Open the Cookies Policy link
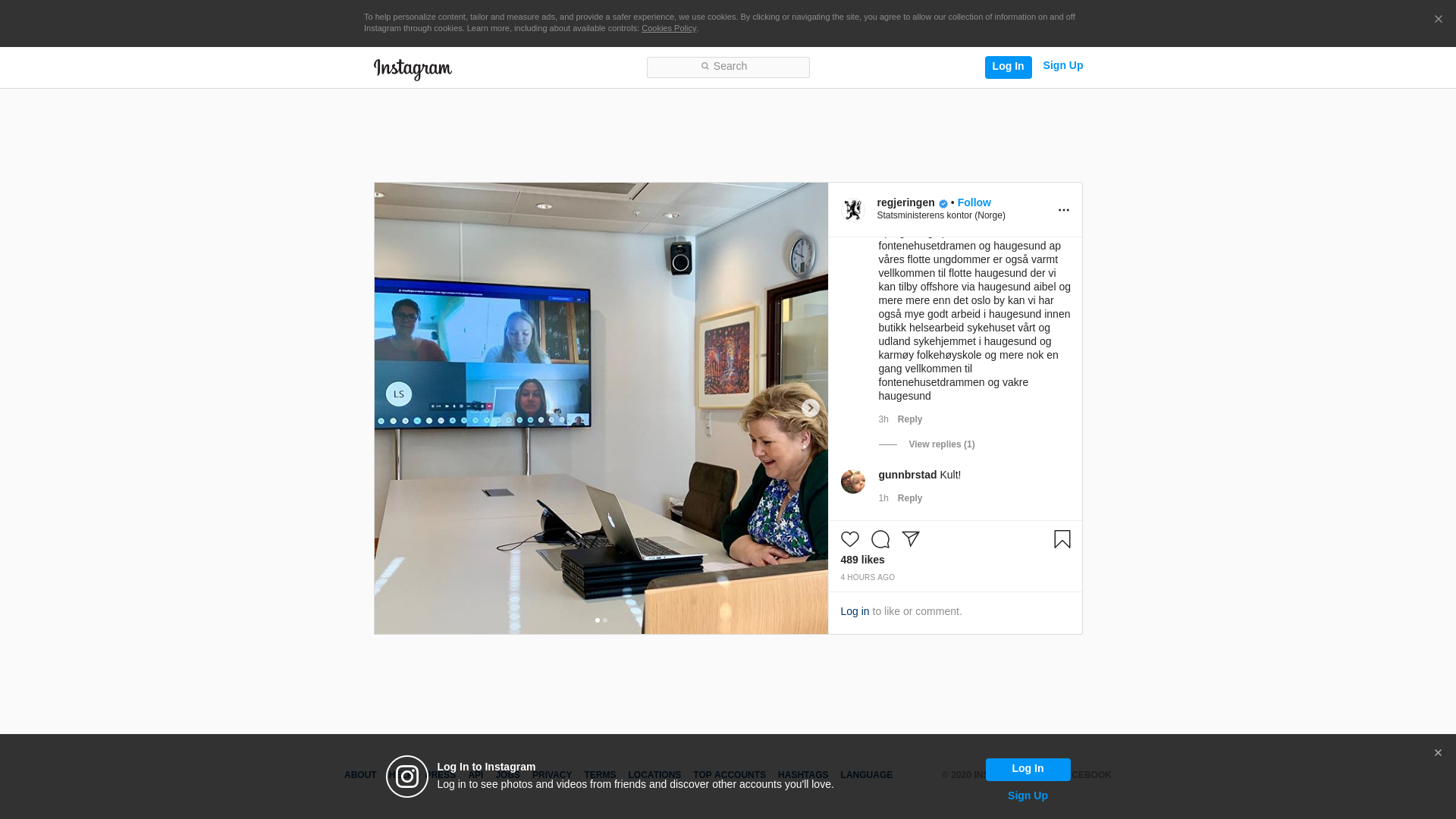This screenshot has width=1456, height=819. [669, 28]
